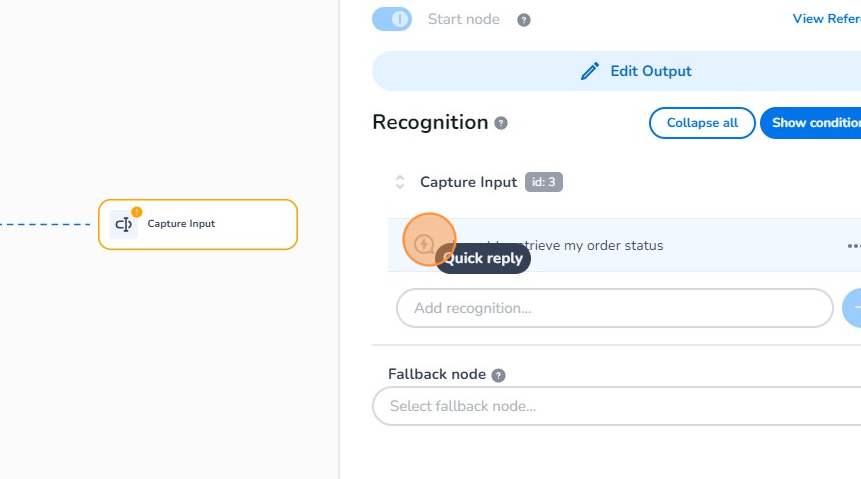Expand or collapse Capture Input section arrows
861x479 pixels.
[400, 182]
